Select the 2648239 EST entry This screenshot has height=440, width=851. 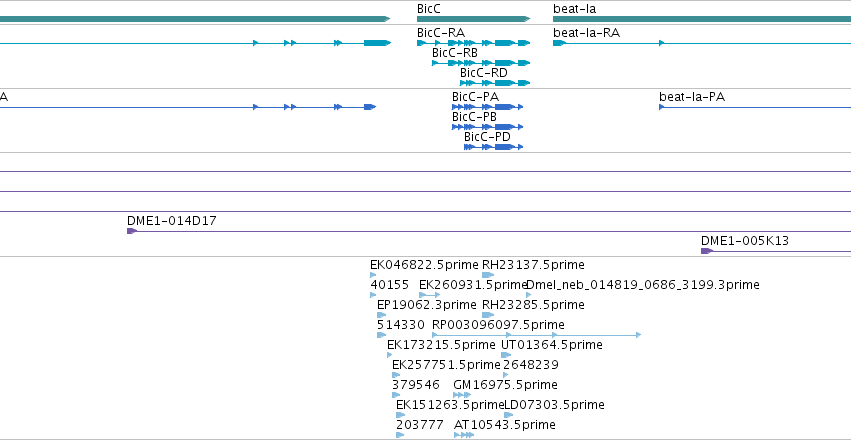pyautogui.click(x=531, y=365)
